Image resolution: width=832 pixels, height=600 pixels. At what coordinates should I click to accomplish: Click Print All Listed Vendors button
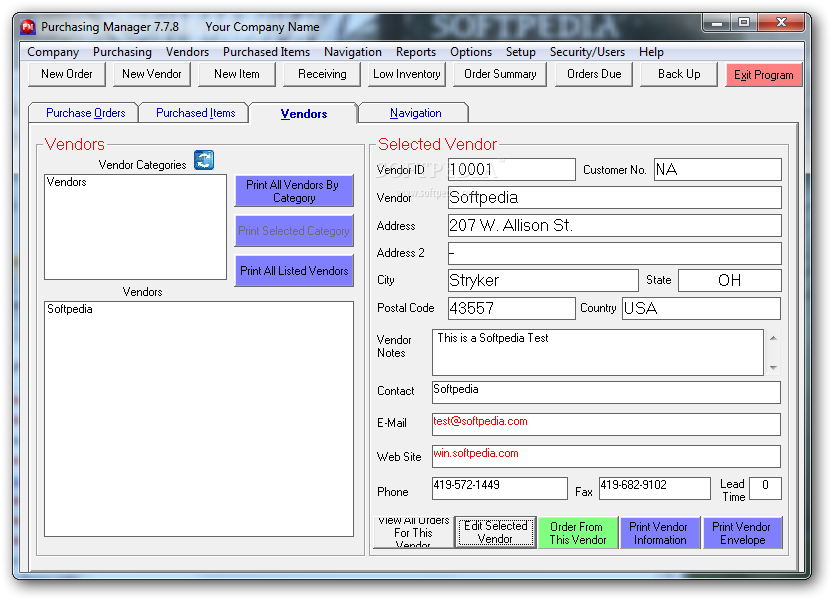(x=294, y=271)
